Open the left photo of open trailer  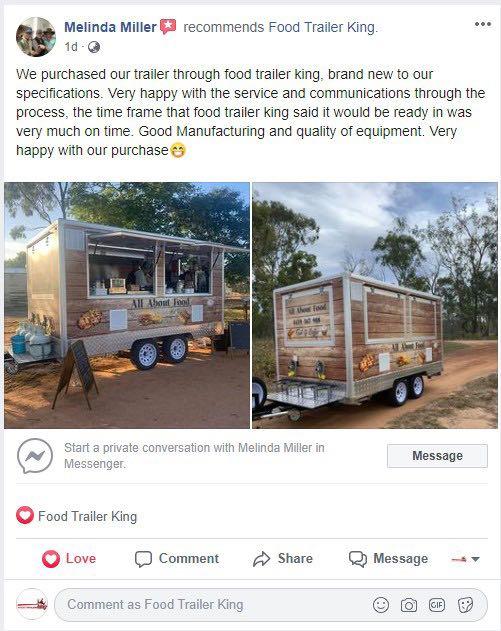click(x=127, y=305)
